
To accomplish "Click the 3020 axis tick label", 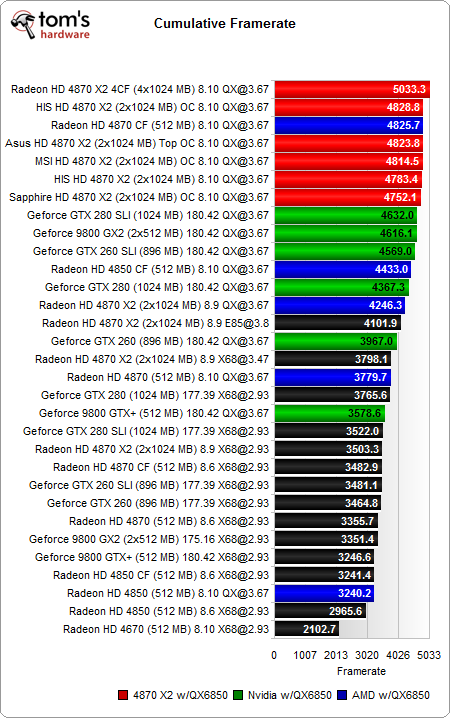I will pyautogui.click(x=367, y=655).
